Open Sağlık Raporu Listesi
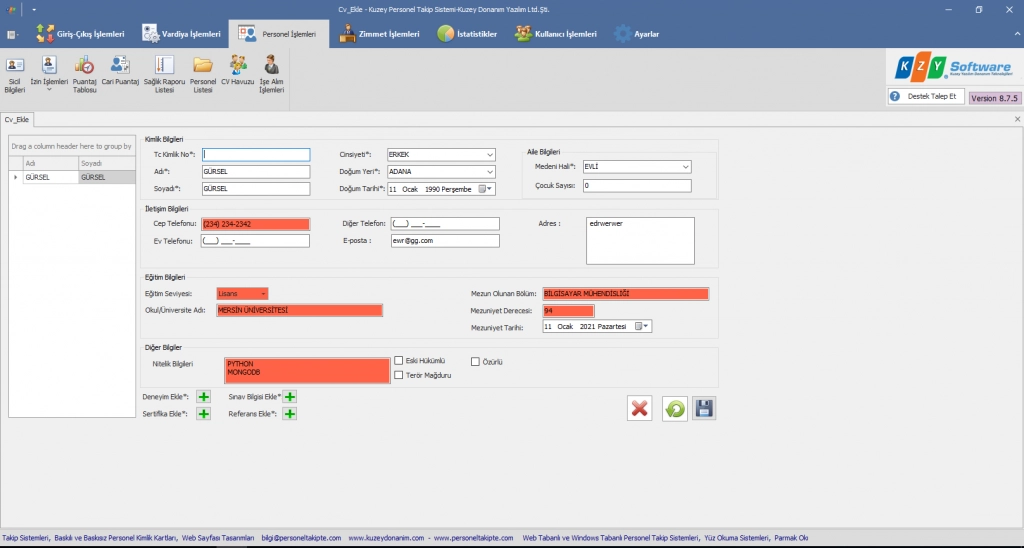 click(158, 73)
